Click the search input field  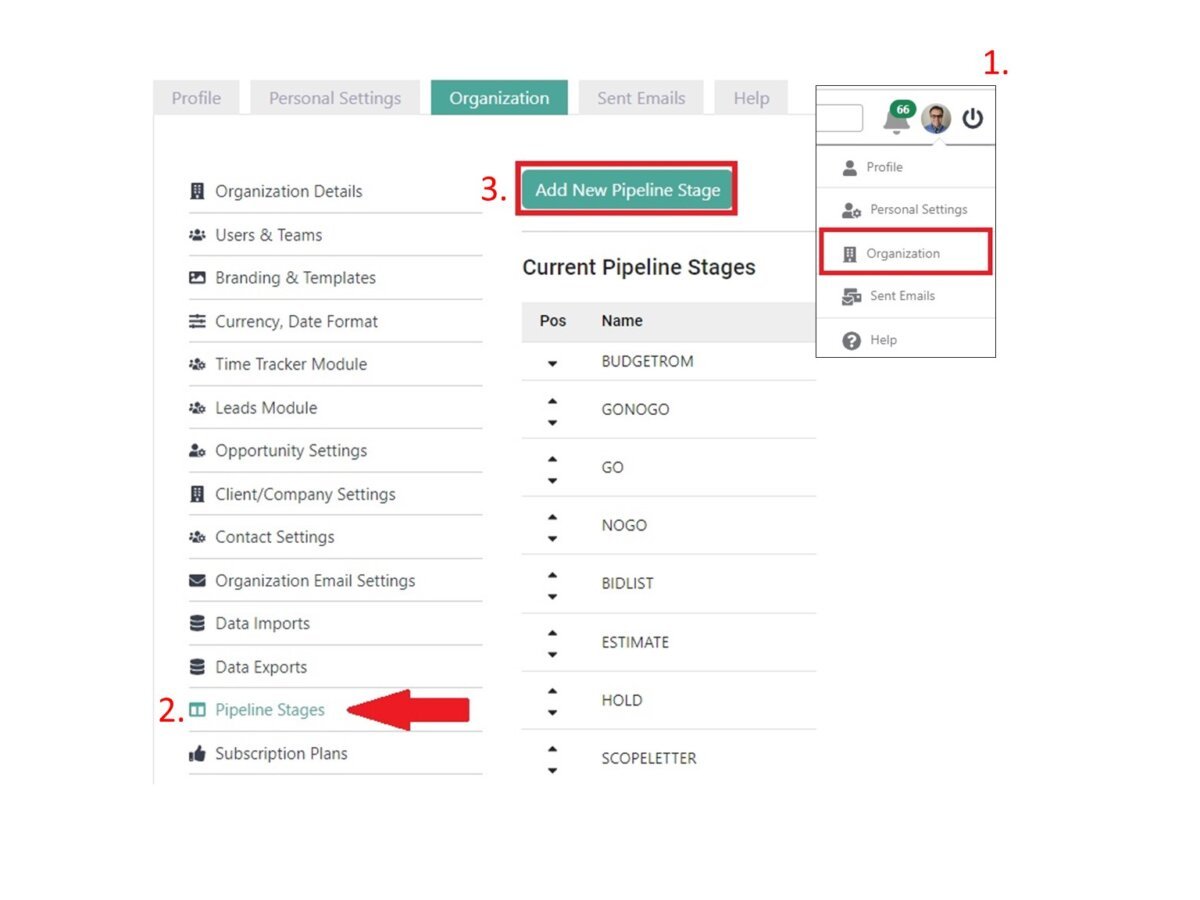(840, 119)
